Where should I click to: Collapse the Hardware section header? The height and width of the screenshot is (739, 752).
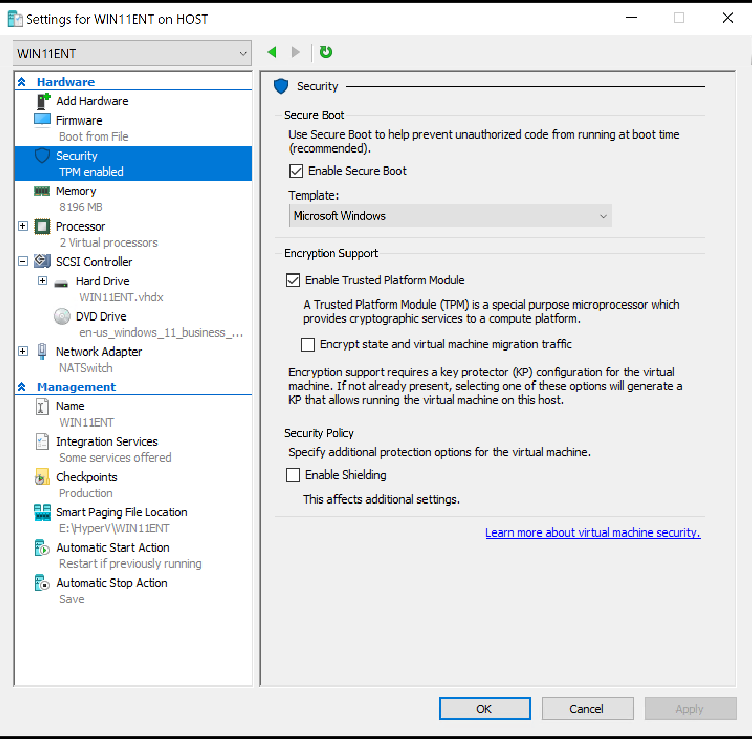tap(22, 82)
